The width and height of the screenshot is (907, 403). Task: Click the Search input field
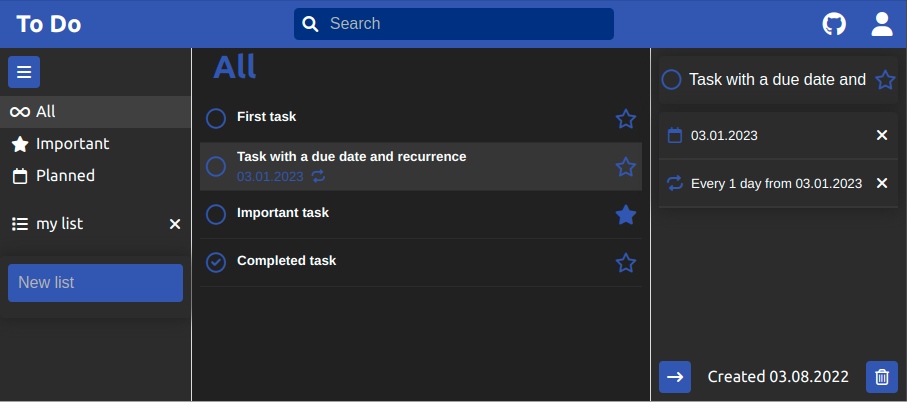click(465, 24)
